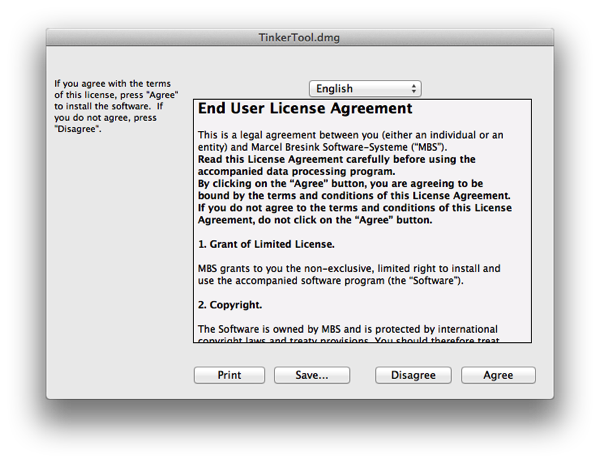Click the Print button
600x463 pixels.
tap(229, 375)
